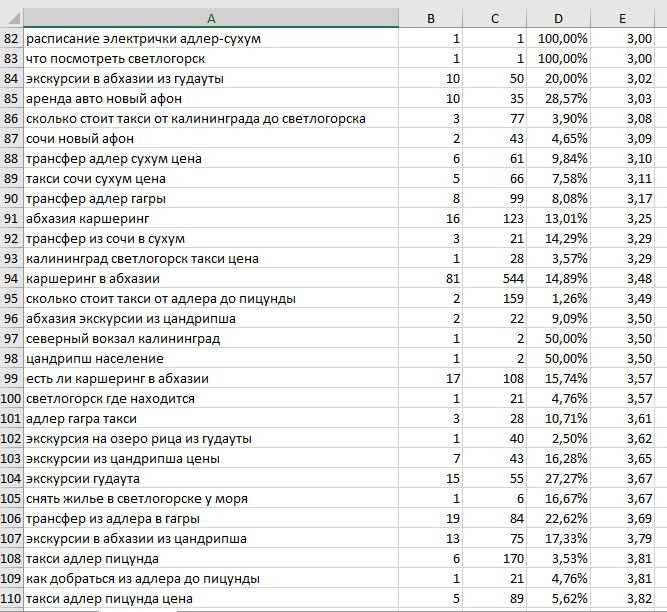Select cell 'адлер гагра такси'
Screen dimensions: 667x612
tap(211, 418)
